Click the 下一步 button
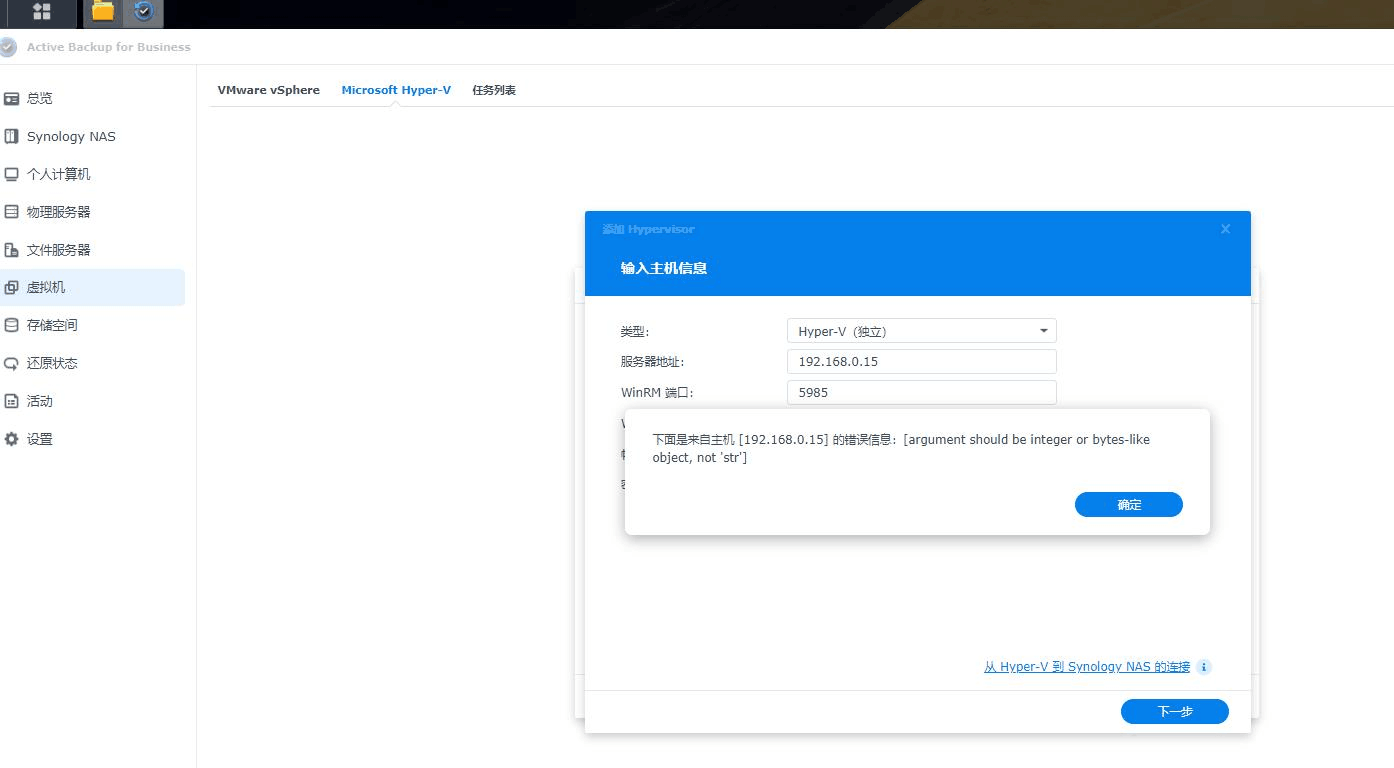Viewport: 1394px width, 768px height. (1175, 712)
